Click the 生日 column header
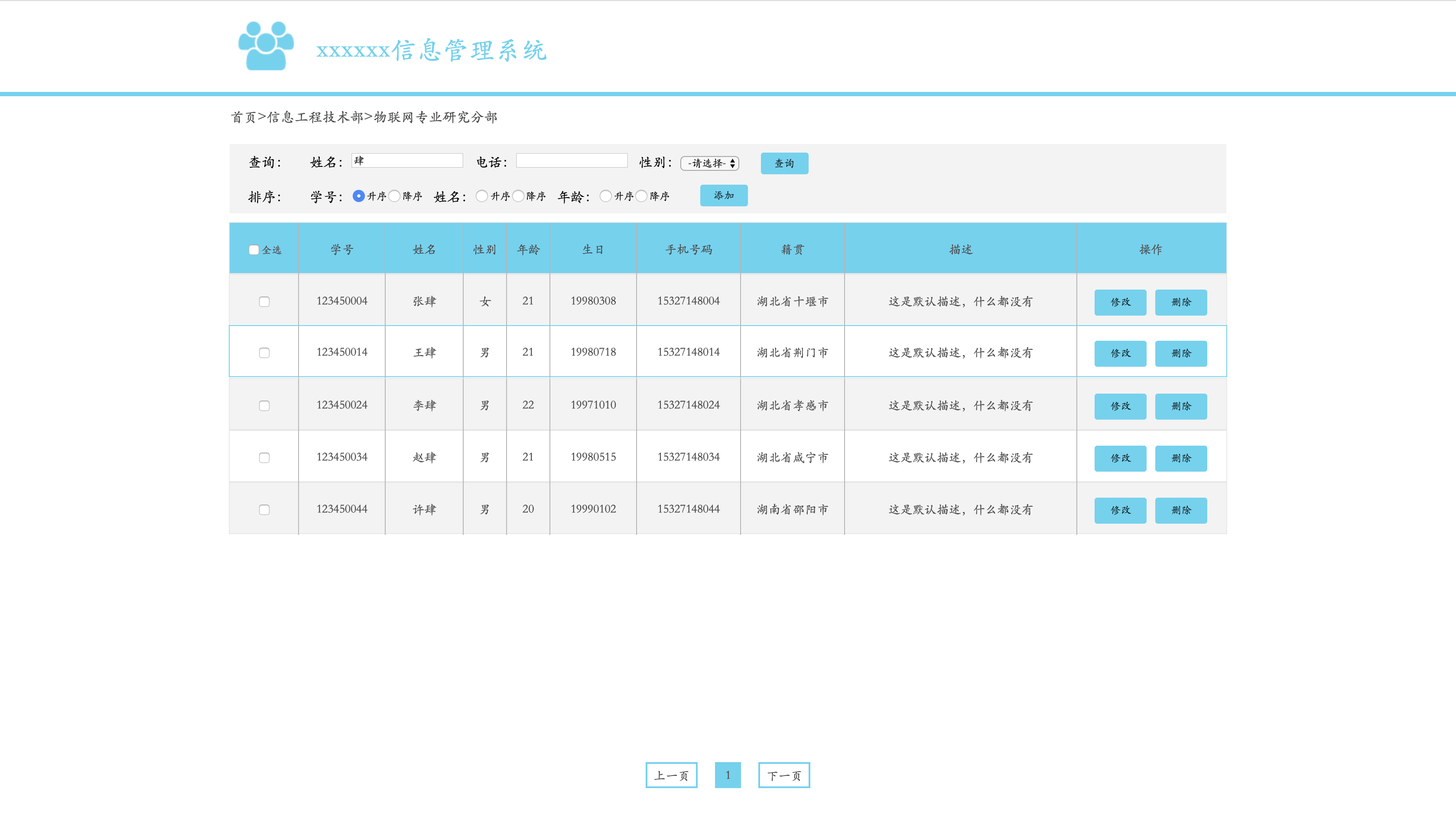This screenshot has height=815, width=1456. pos(593,249)
